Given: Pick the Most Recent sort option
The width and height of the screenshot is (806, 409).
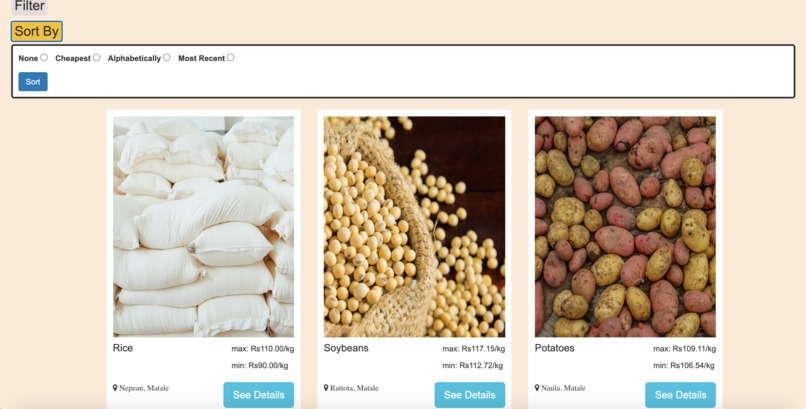Looking at the screenshot, I should click(230, 58).
